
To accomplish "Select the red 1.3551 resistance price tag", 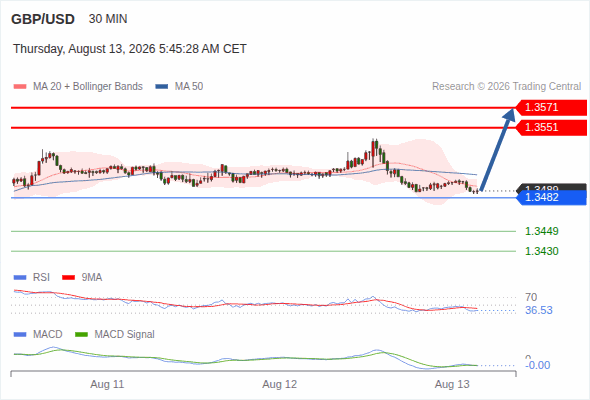I will 551,128.
